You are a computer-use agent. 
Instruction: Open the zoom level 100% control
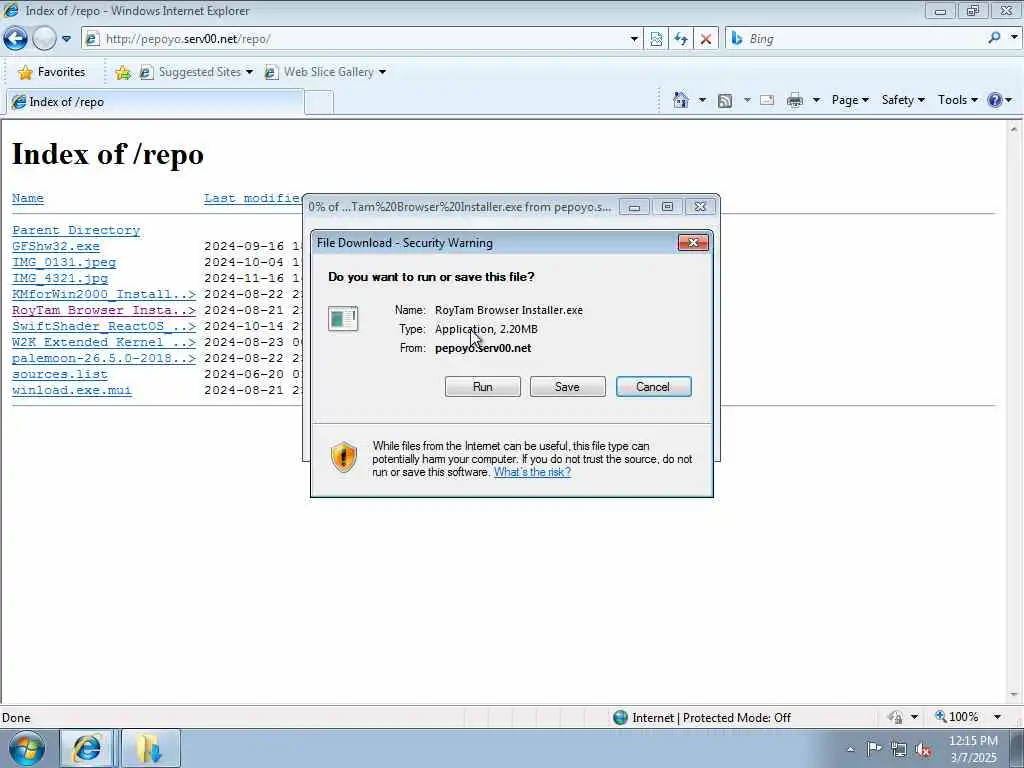pyautogui.click(x=957, y=717)
